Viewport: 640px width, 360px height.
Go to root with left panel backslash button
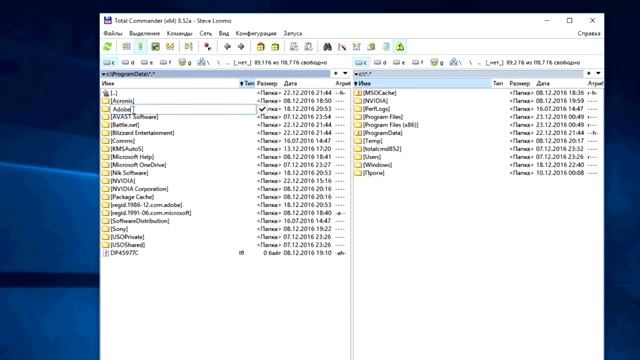coord(218,62)
